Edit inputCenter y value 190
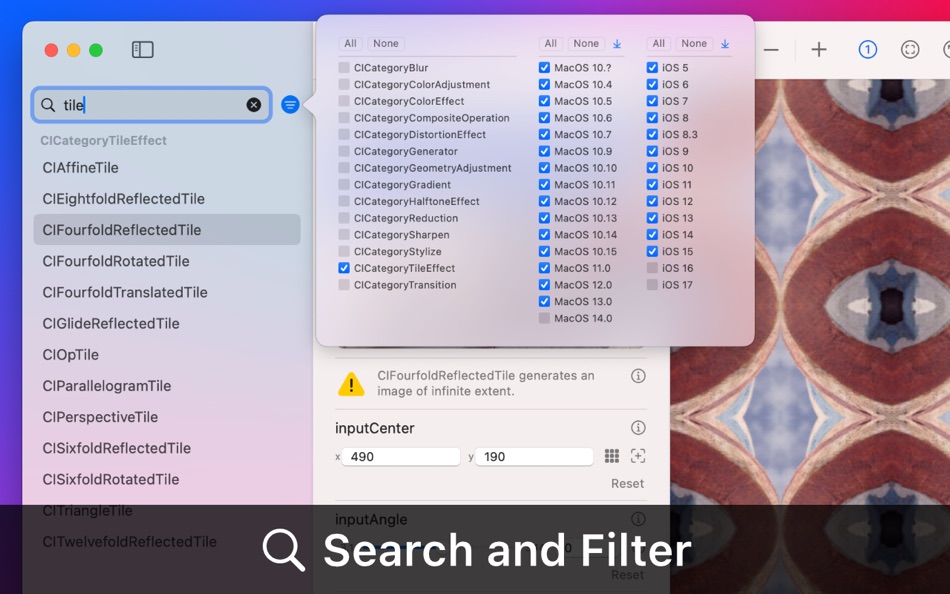Viewport: 950px width, 594px height. point(534,456)
